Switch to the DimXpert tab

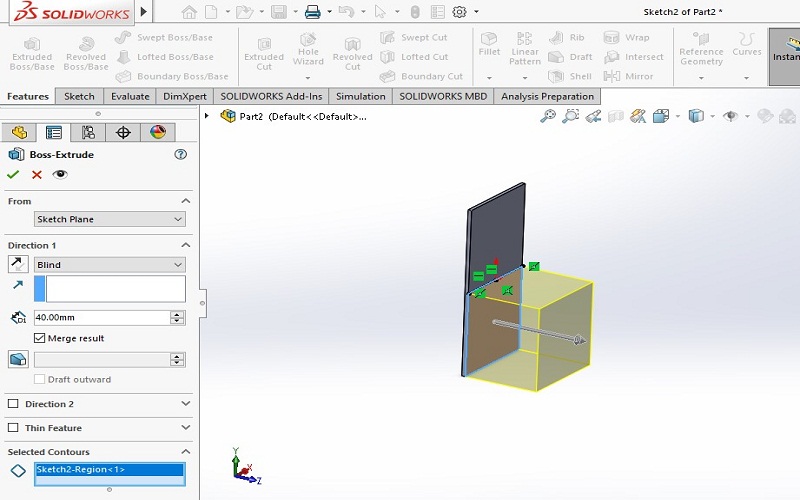point(185,96)
